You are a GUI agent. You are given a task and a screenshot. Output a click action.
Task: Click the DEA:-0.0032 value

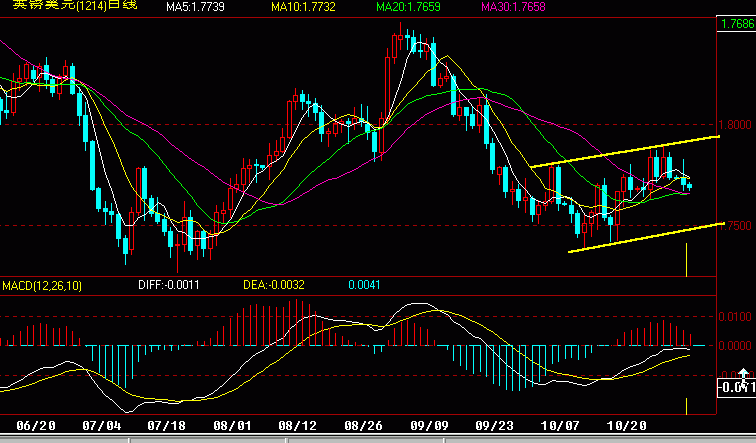pos(274,285)
